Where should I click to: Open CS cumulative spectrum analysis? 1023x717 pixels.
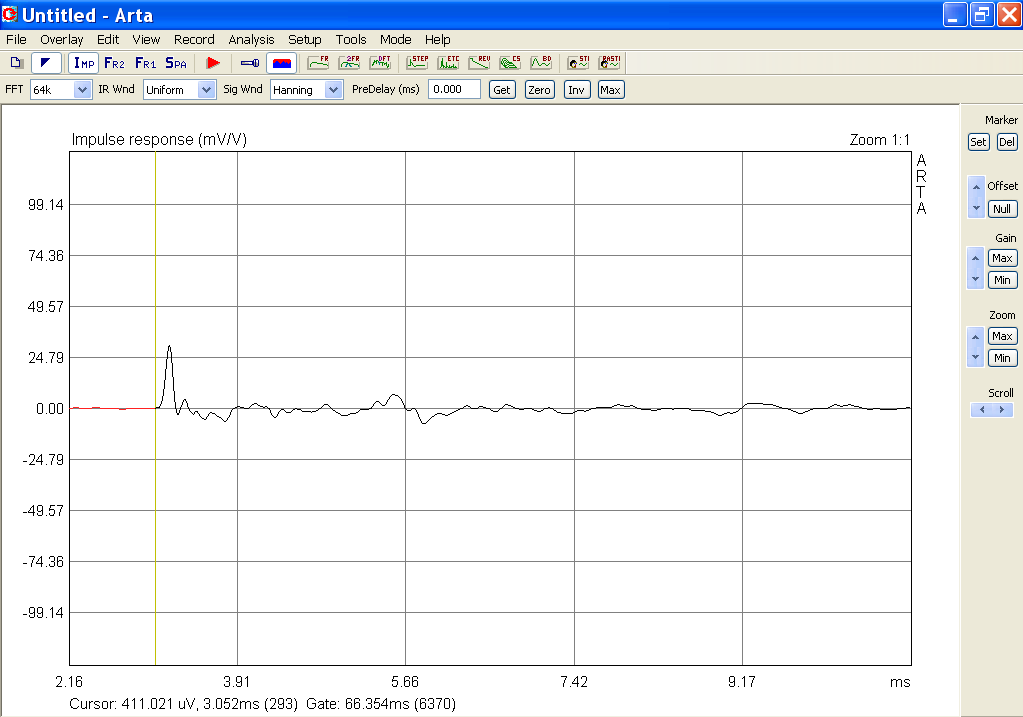tap(510, 63)
